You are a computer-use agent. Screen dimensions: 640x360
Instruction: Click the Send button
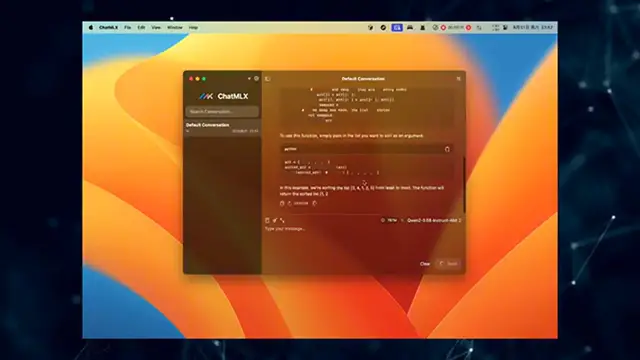[448, 264]
